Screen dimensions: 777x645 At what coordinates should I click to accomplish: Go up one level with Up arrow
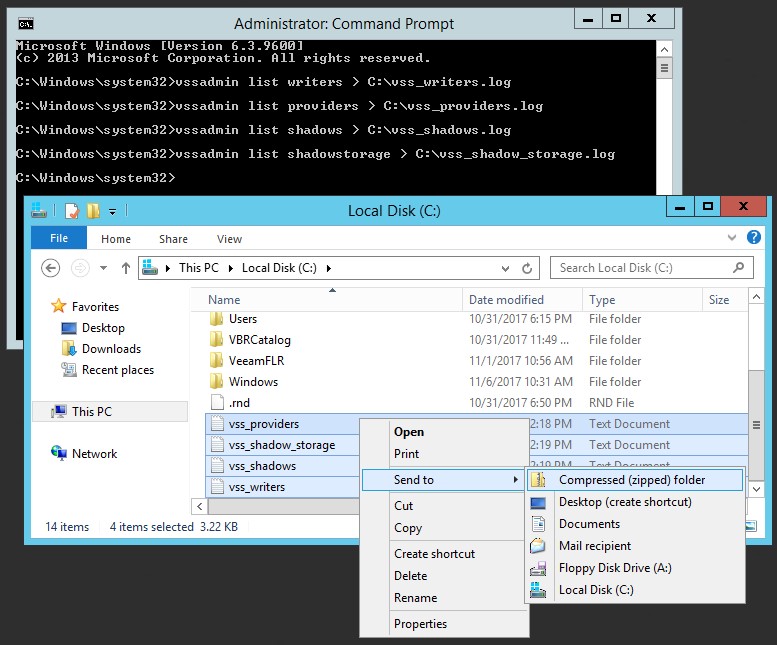tap(126, 268)
